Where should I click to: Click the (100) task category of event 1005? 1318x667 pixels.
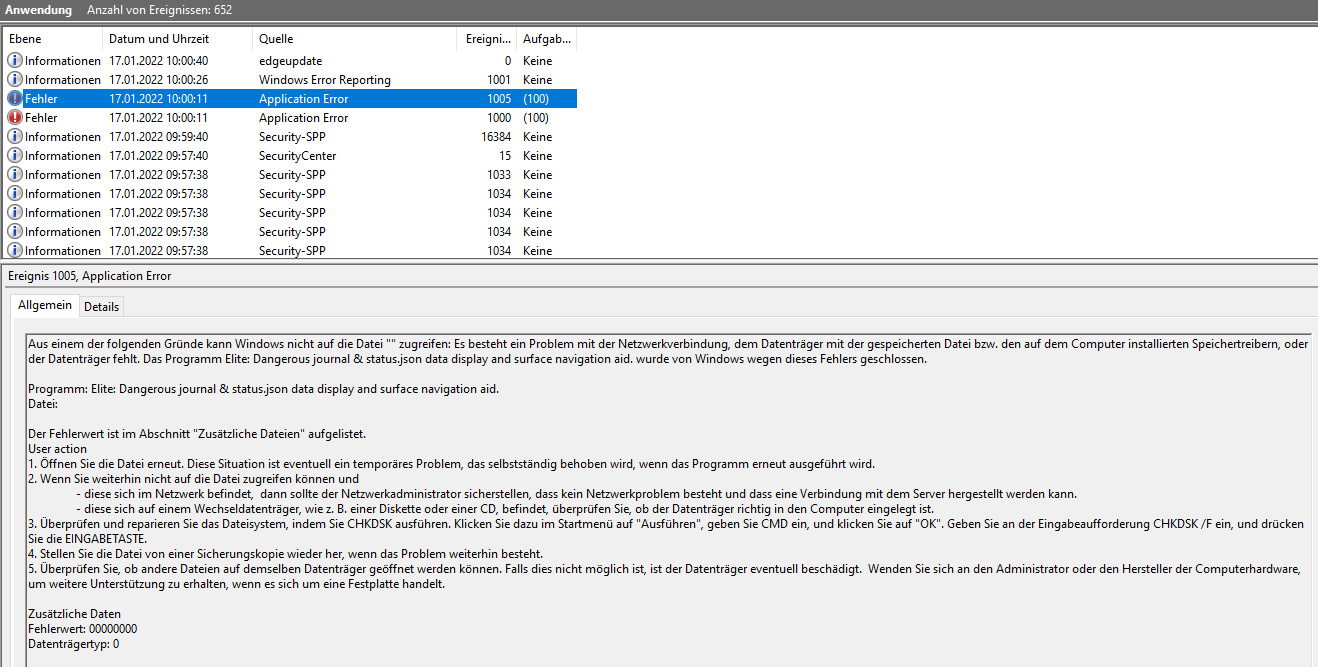pos(536,99)
